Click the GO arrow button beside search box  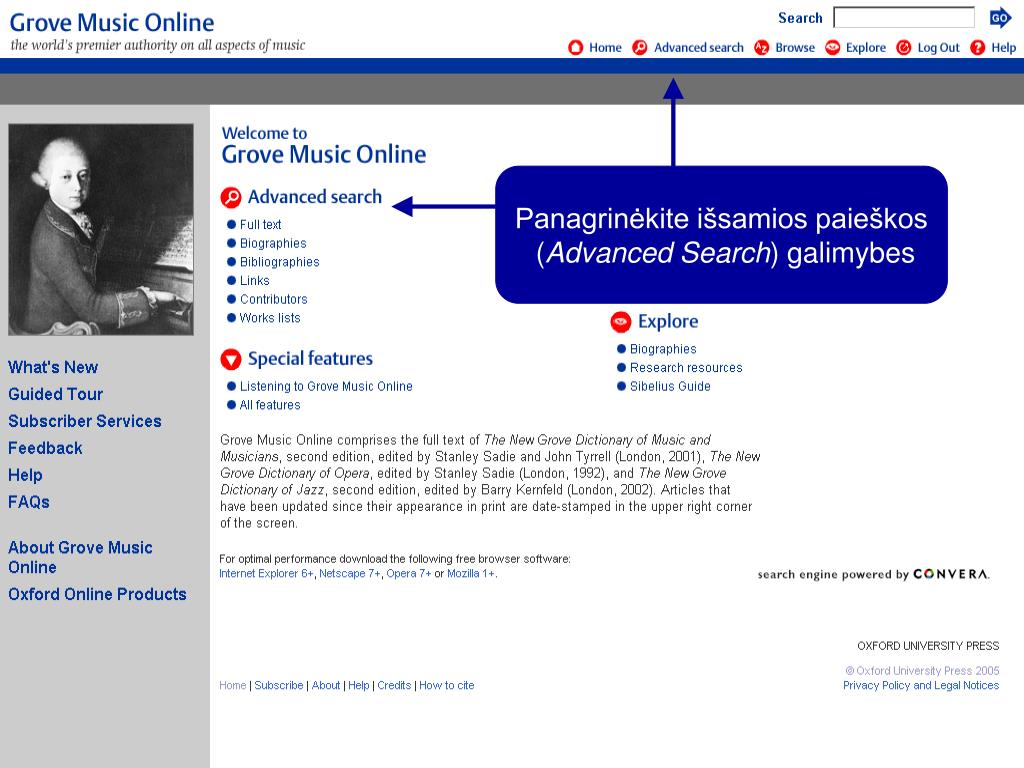tap(1000, 18)
